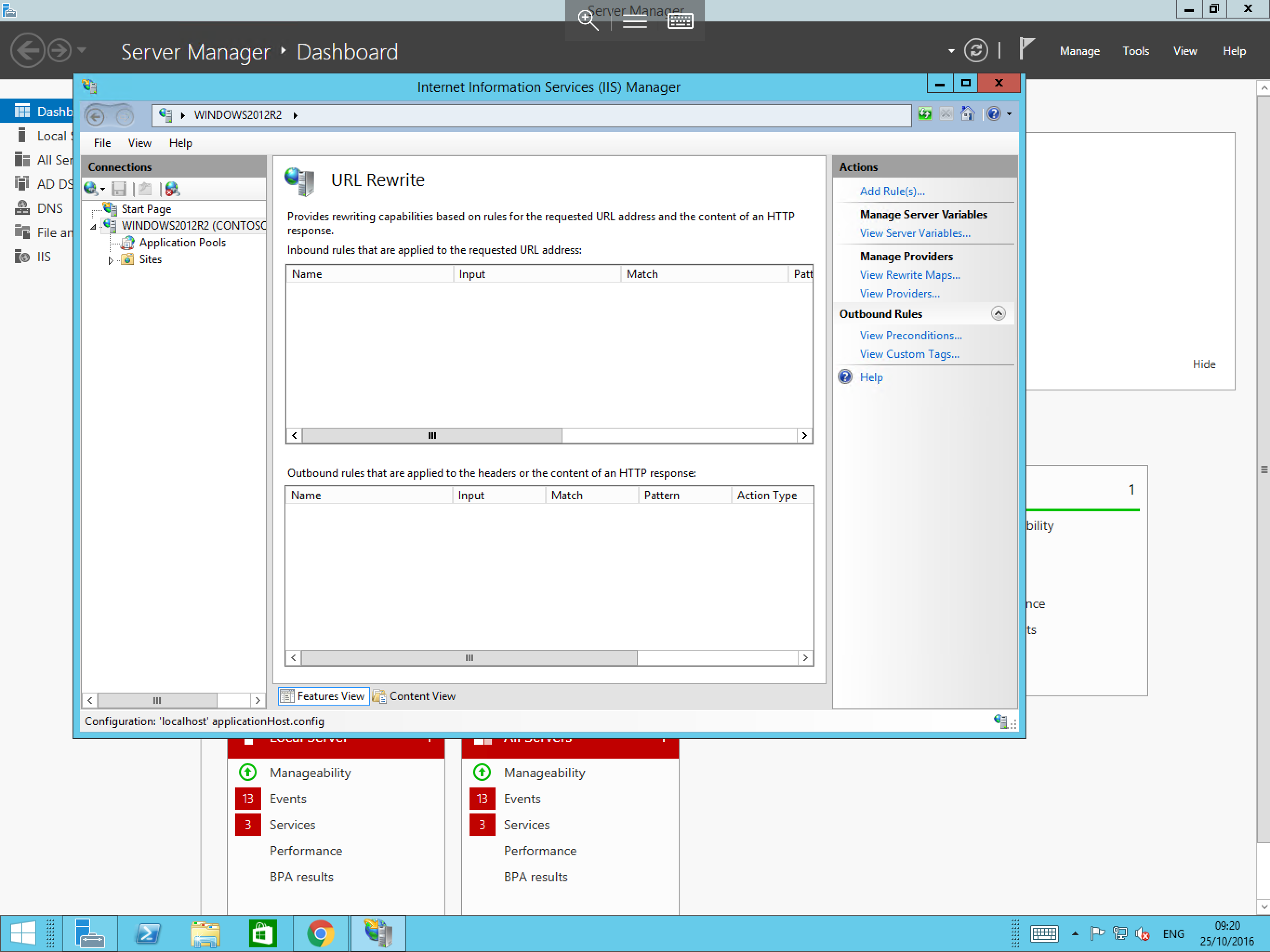1270x952 pixels.
Task: Select DNS in Server Manager sidebar
Action: tap(50, 208)
